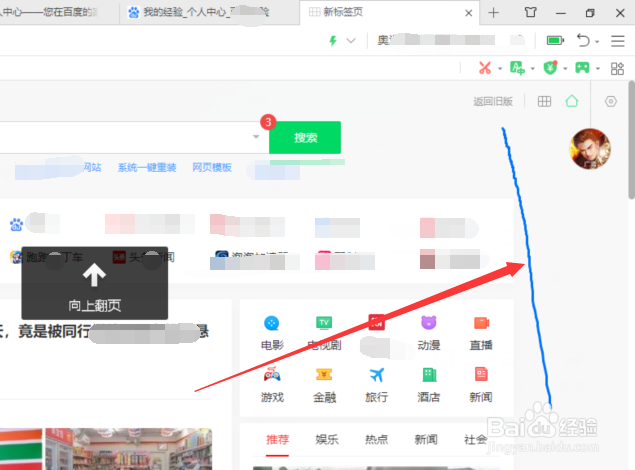This screenshot has height=470, width=635.
Task: Click the green gamepad icon in toolbar
Action: click(582, 68)
